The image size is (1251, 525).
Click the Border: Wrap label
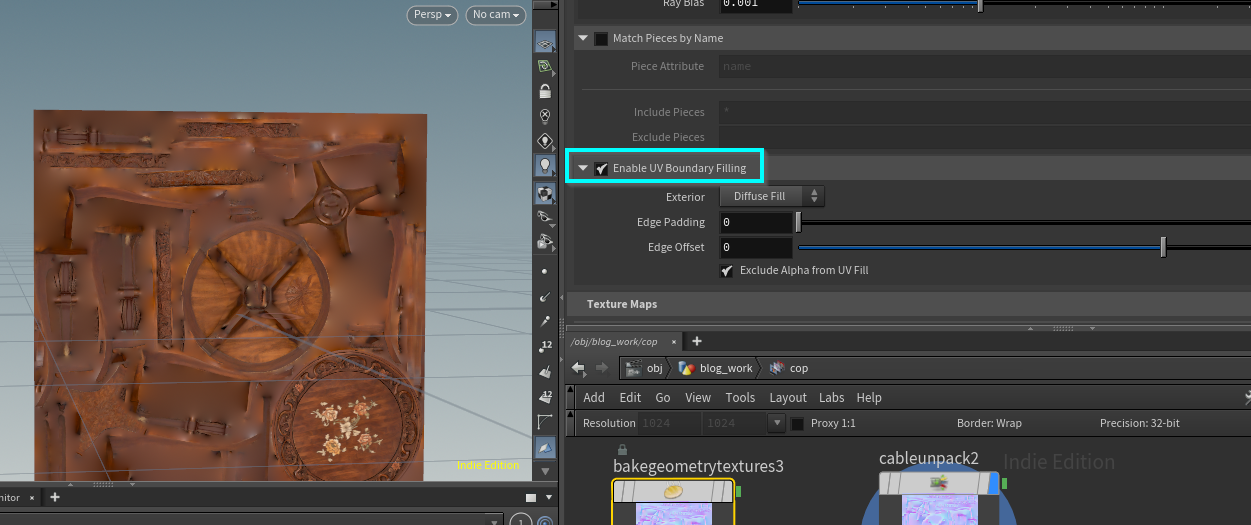[989, 423]
